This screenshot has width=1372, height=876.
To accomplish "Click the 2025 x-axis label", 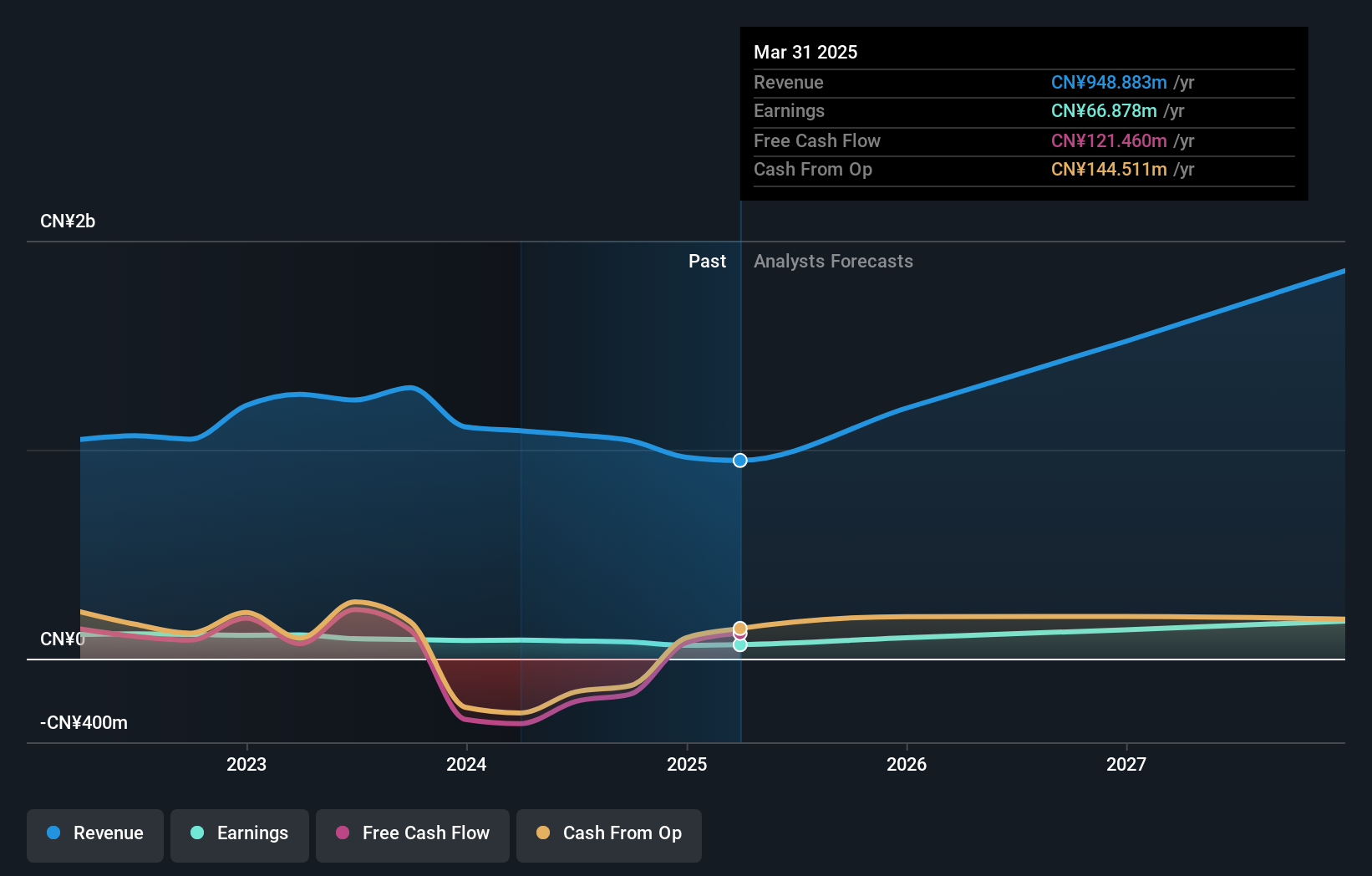I will point(687,764).
